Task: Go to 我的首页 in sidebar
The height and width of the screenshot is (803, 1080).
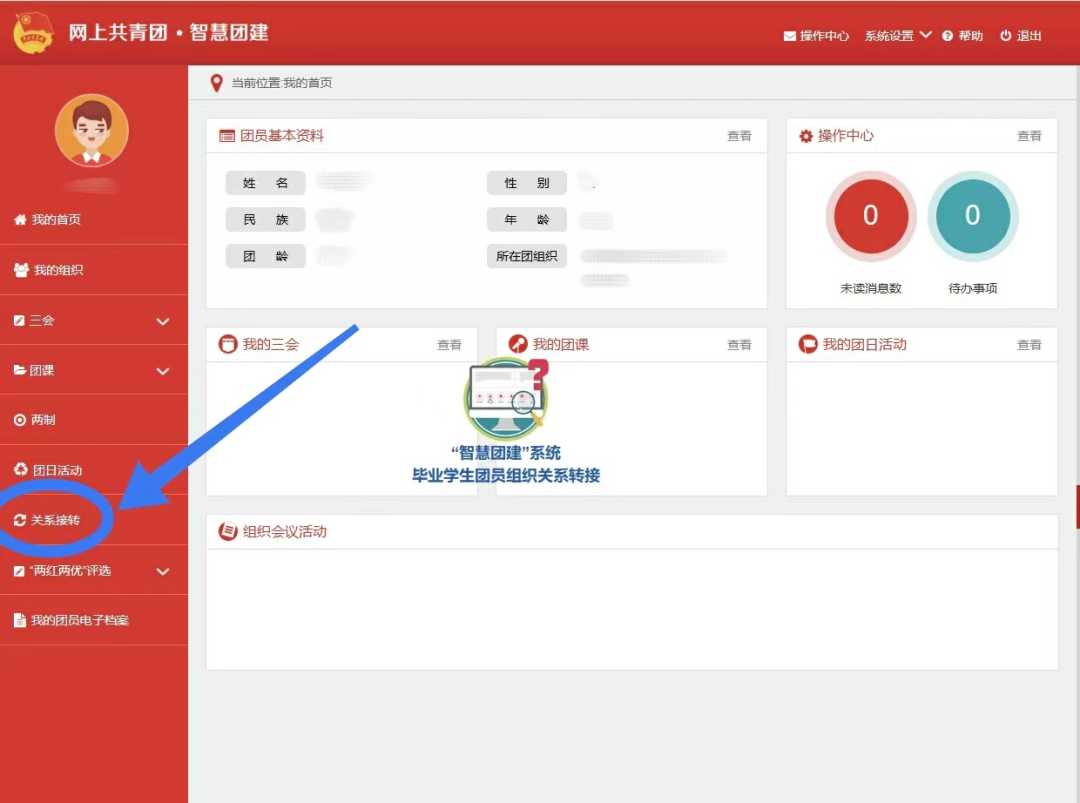Action: point(56,219)
